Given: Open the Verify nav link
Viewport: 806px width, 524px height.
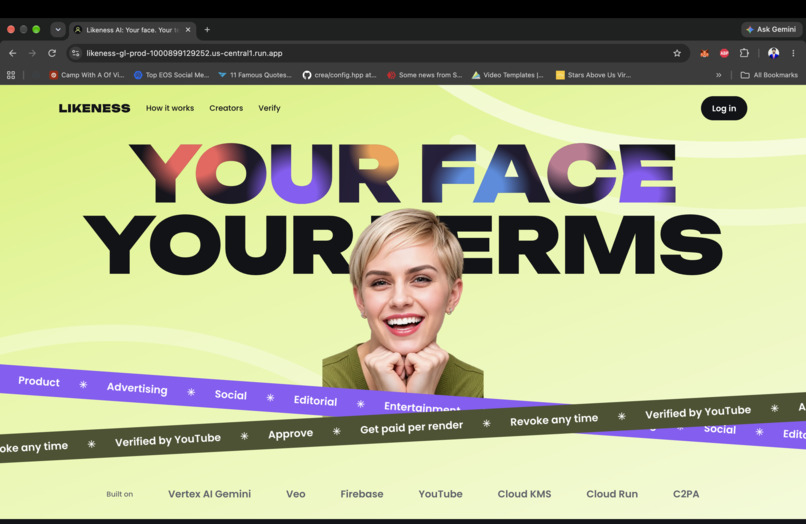Looking at the screenshot, I should 269,108.
